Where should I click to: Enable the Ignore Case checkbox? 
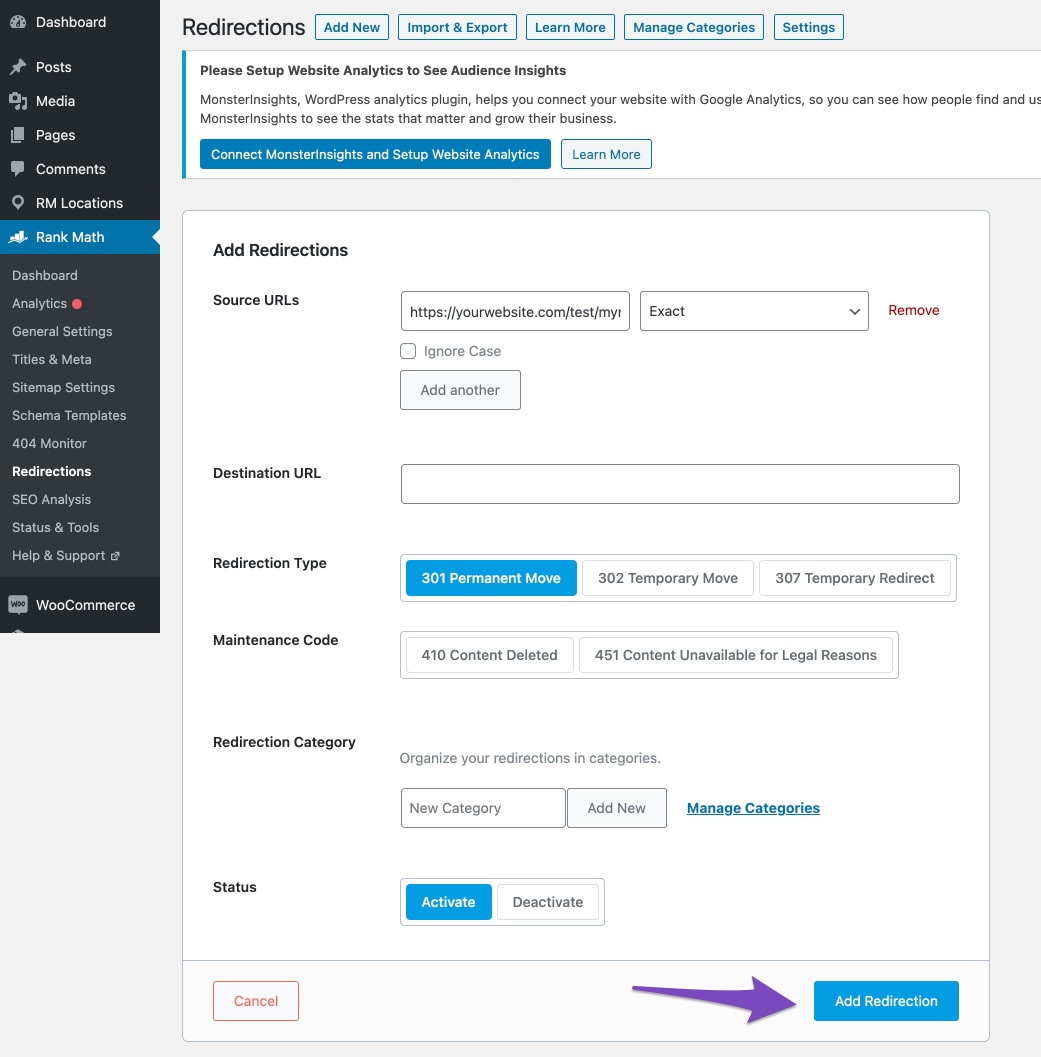(x=408, y=351)
